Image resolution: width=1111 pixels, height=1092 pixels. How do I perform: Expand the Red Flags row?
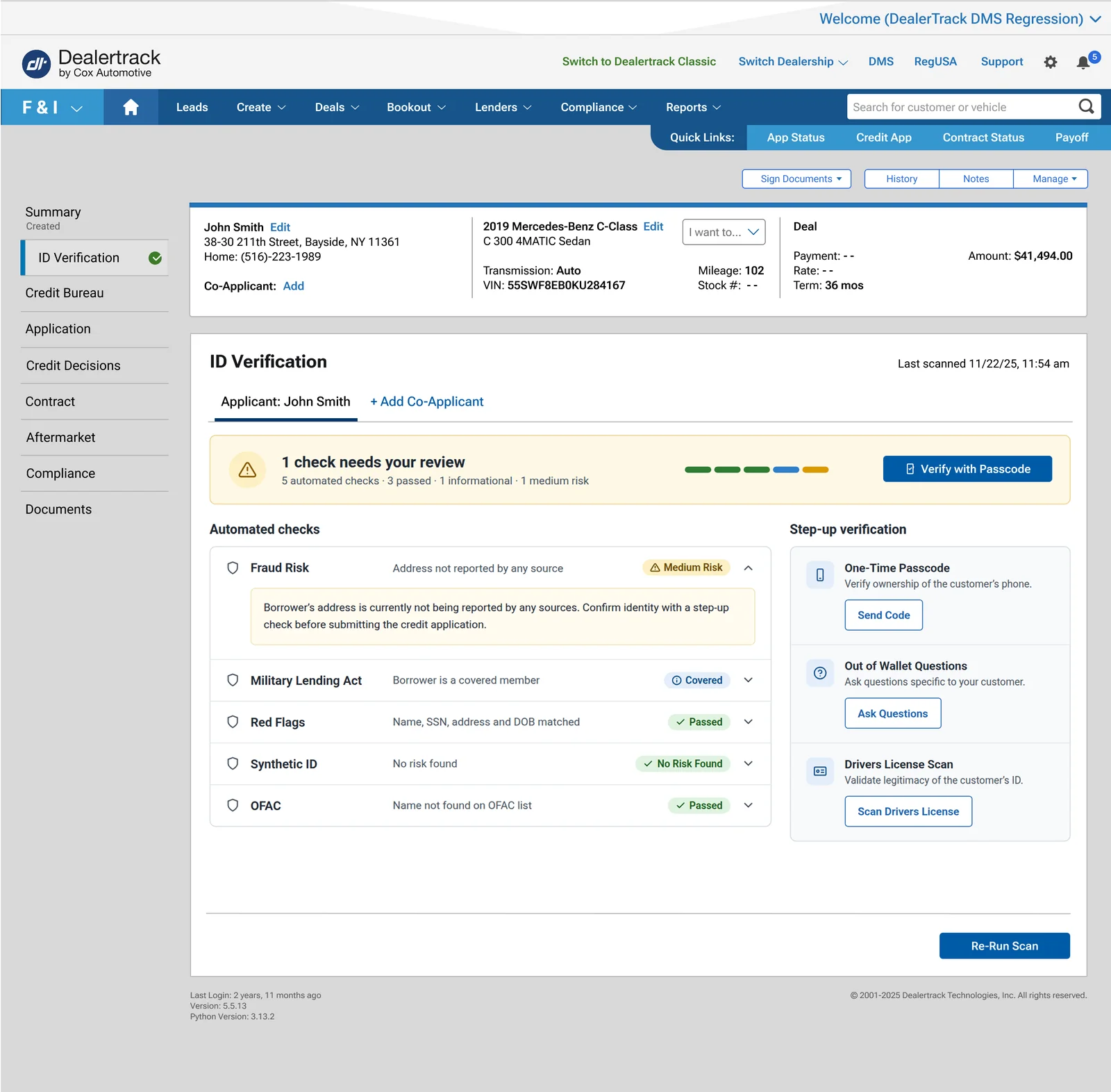[749, 722]
